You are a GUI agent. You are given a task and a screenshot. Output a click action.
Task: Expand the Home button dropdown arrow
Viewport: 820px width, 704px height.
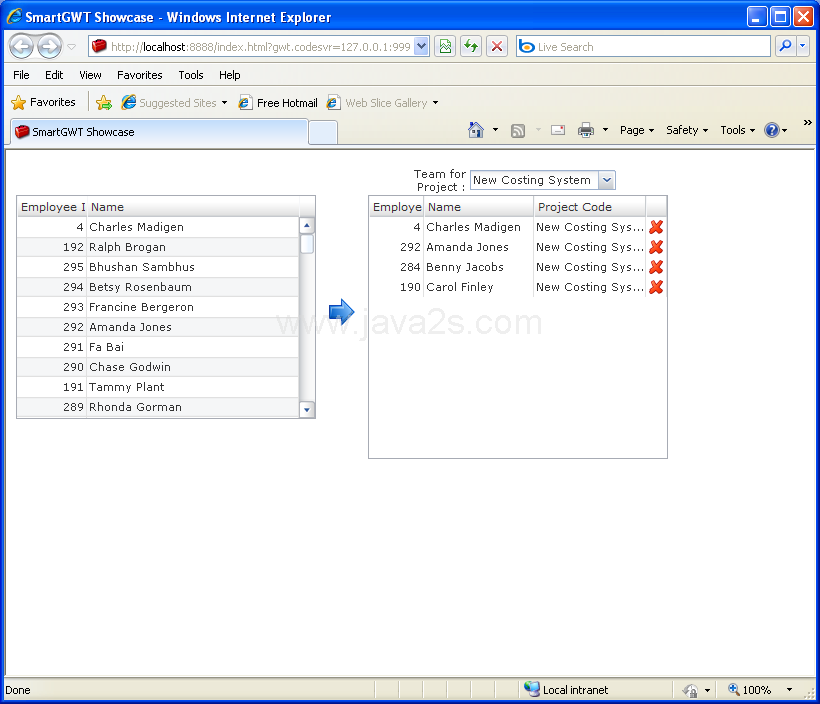(x=495, y=130)
